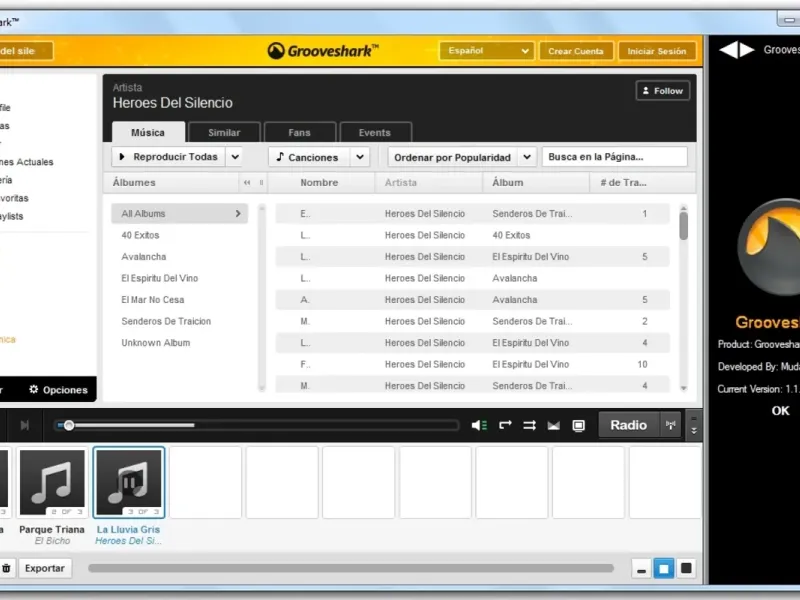Viewport: 800px width, 600px height.
Task: Select El Mar No Cesa album
Action: pos(153,299)
